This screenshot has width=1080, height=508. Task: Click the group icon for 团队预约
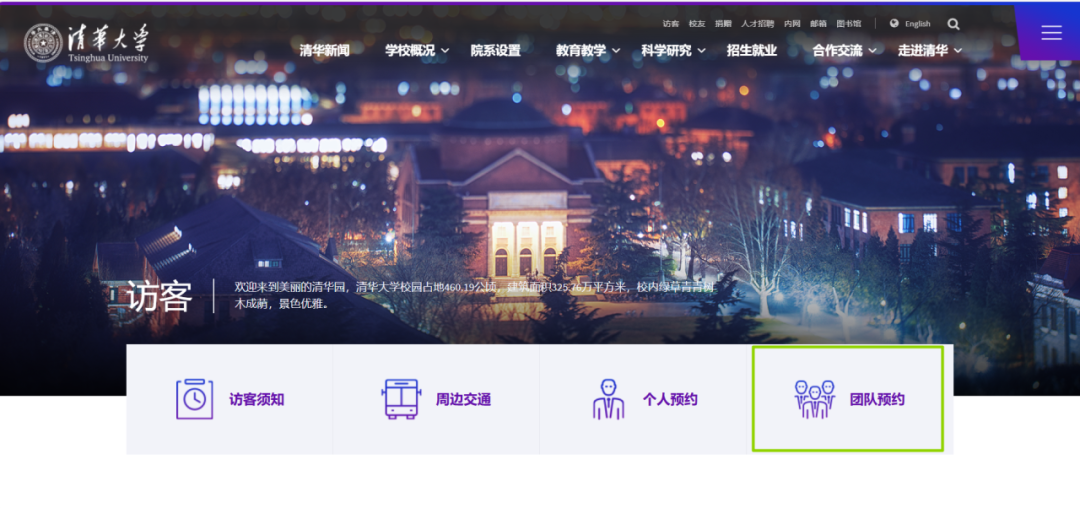(814, 399)
